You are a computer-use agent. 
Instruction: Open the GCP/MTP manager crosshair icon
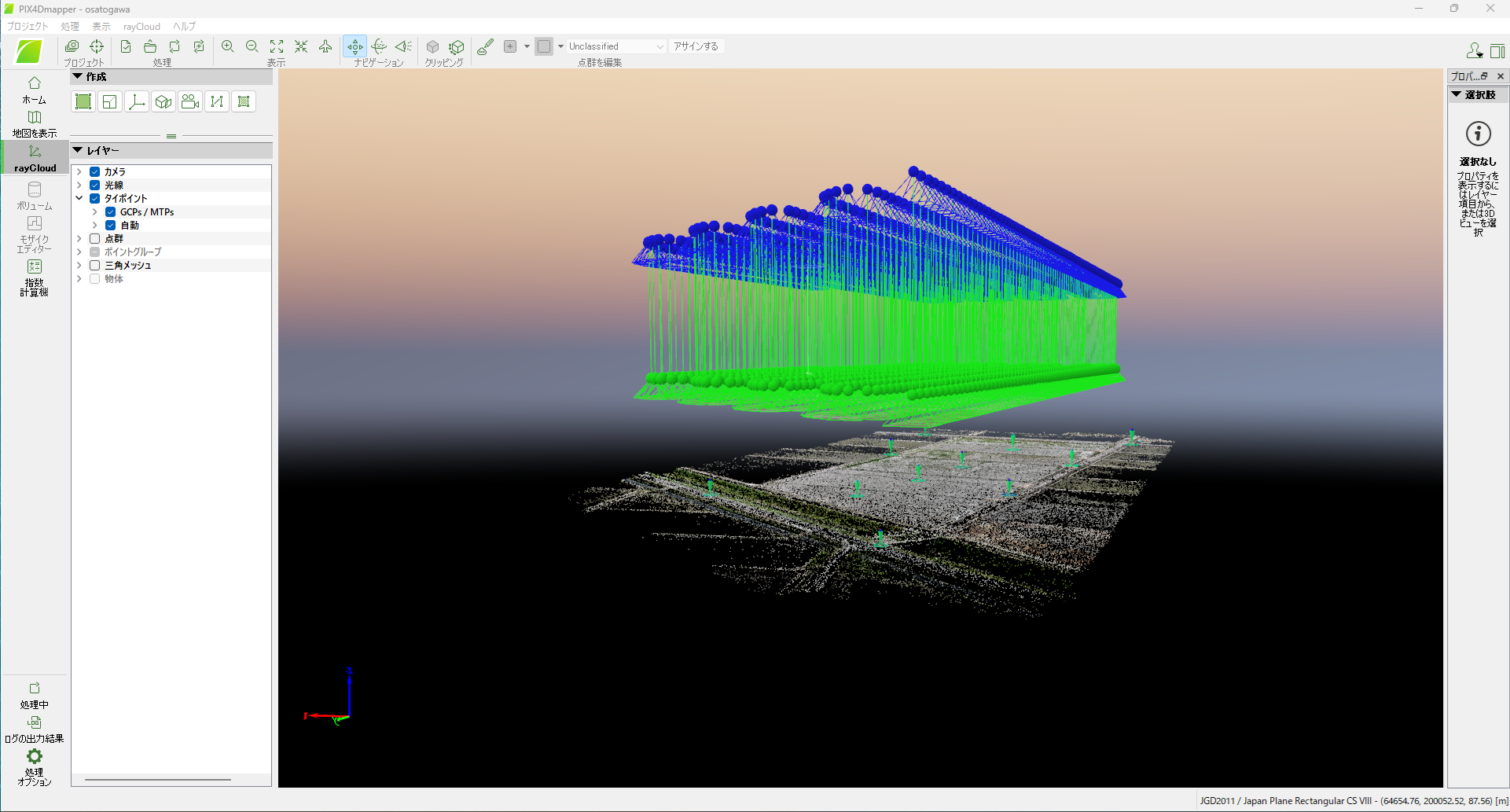click(x=97, y=46)
